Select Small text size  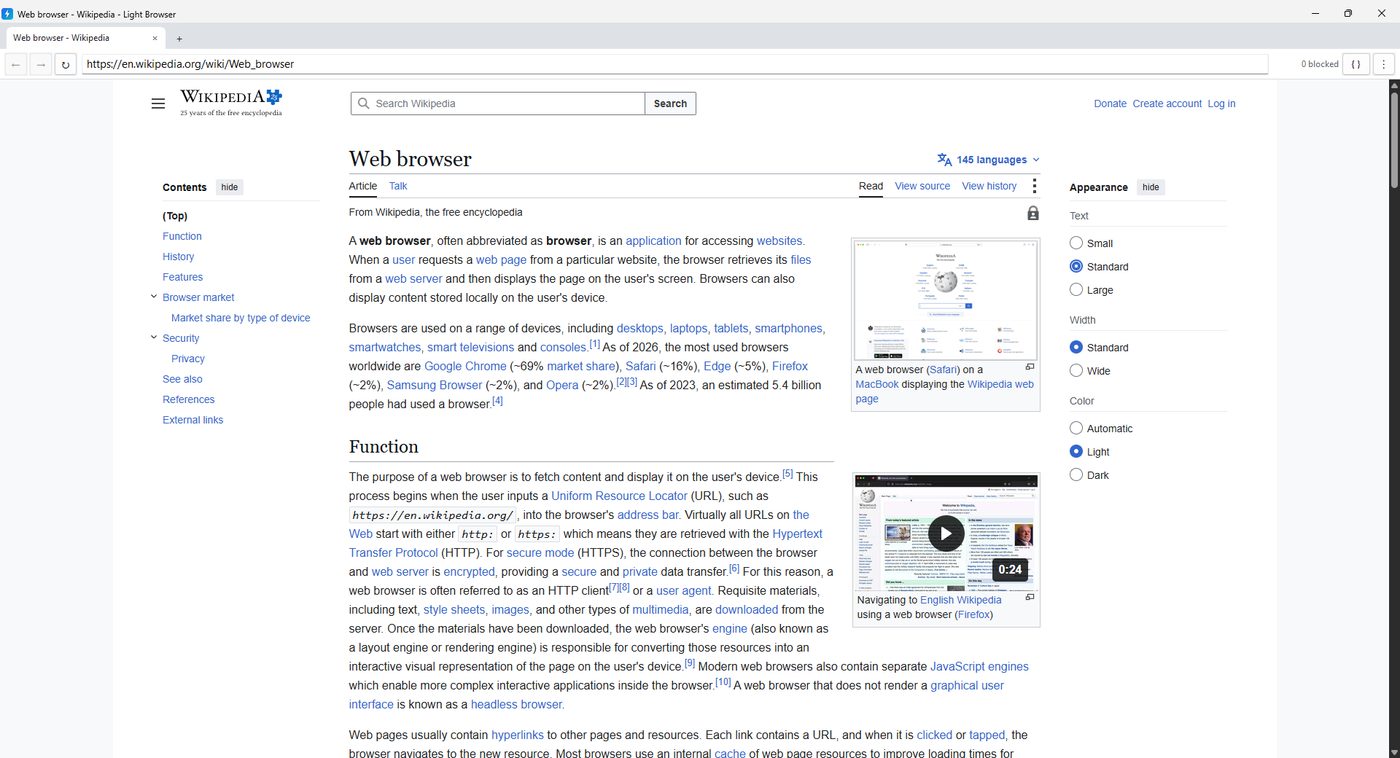1076,243
